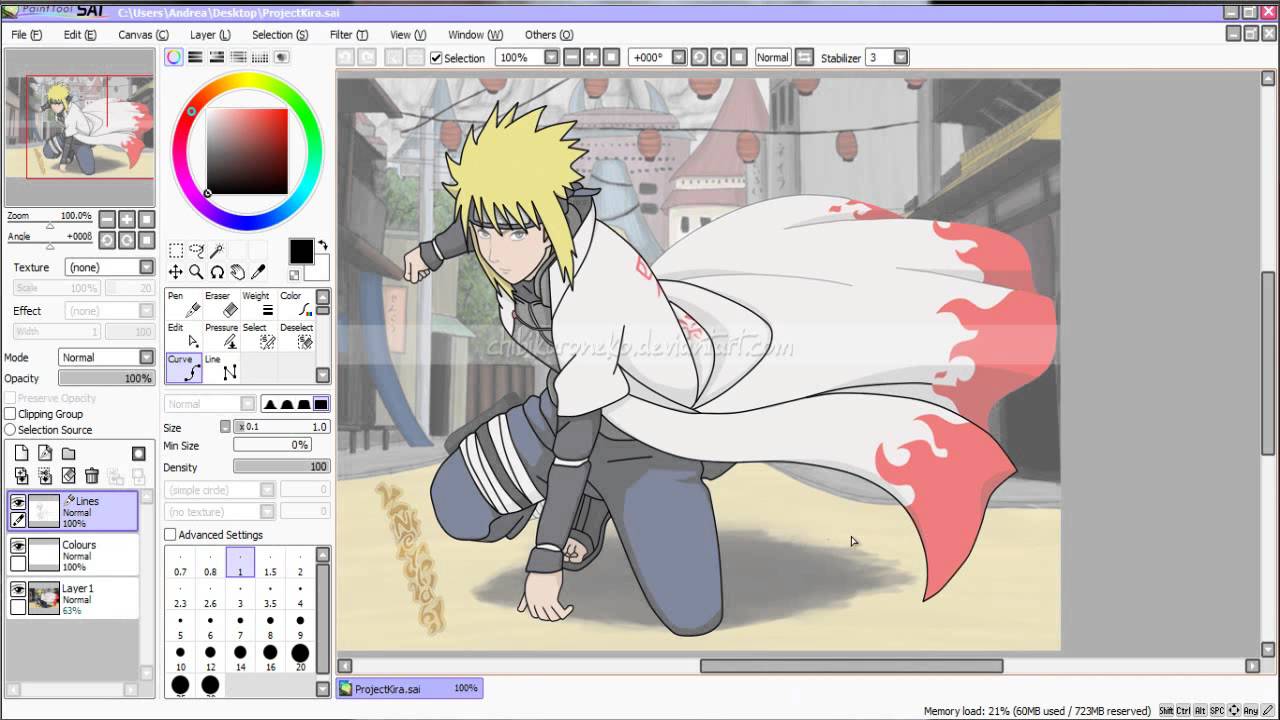The image size is (1280, 720).
Task: Pick the Eyedropper color tool
Action: pos(260,271)
